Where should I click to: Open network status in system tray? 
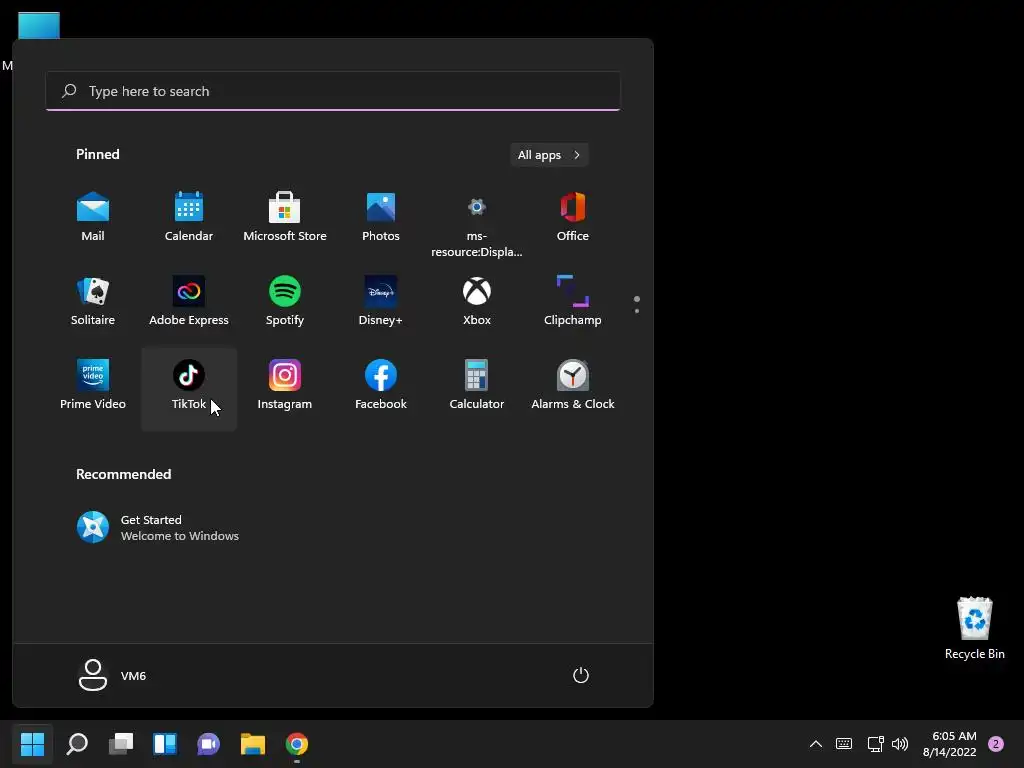[x=875, y=744]
